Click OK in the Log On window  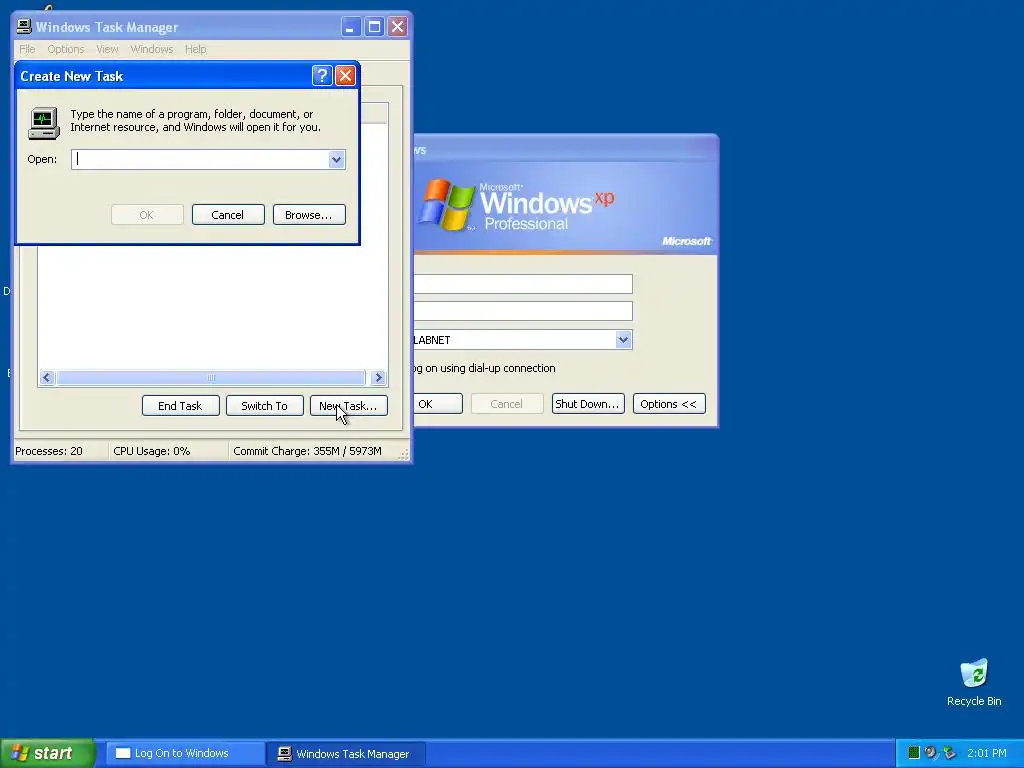coord(438,404)
